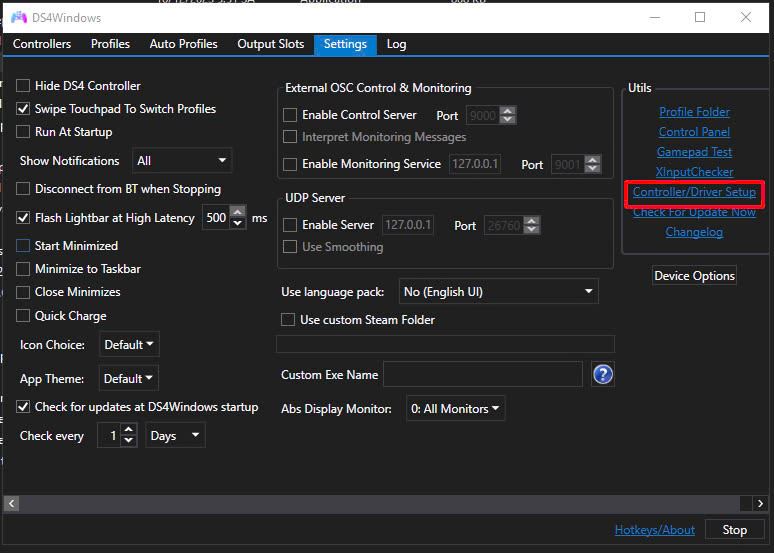Click the blue help question mark icon

pyautogui.click(x=603, y=374)
